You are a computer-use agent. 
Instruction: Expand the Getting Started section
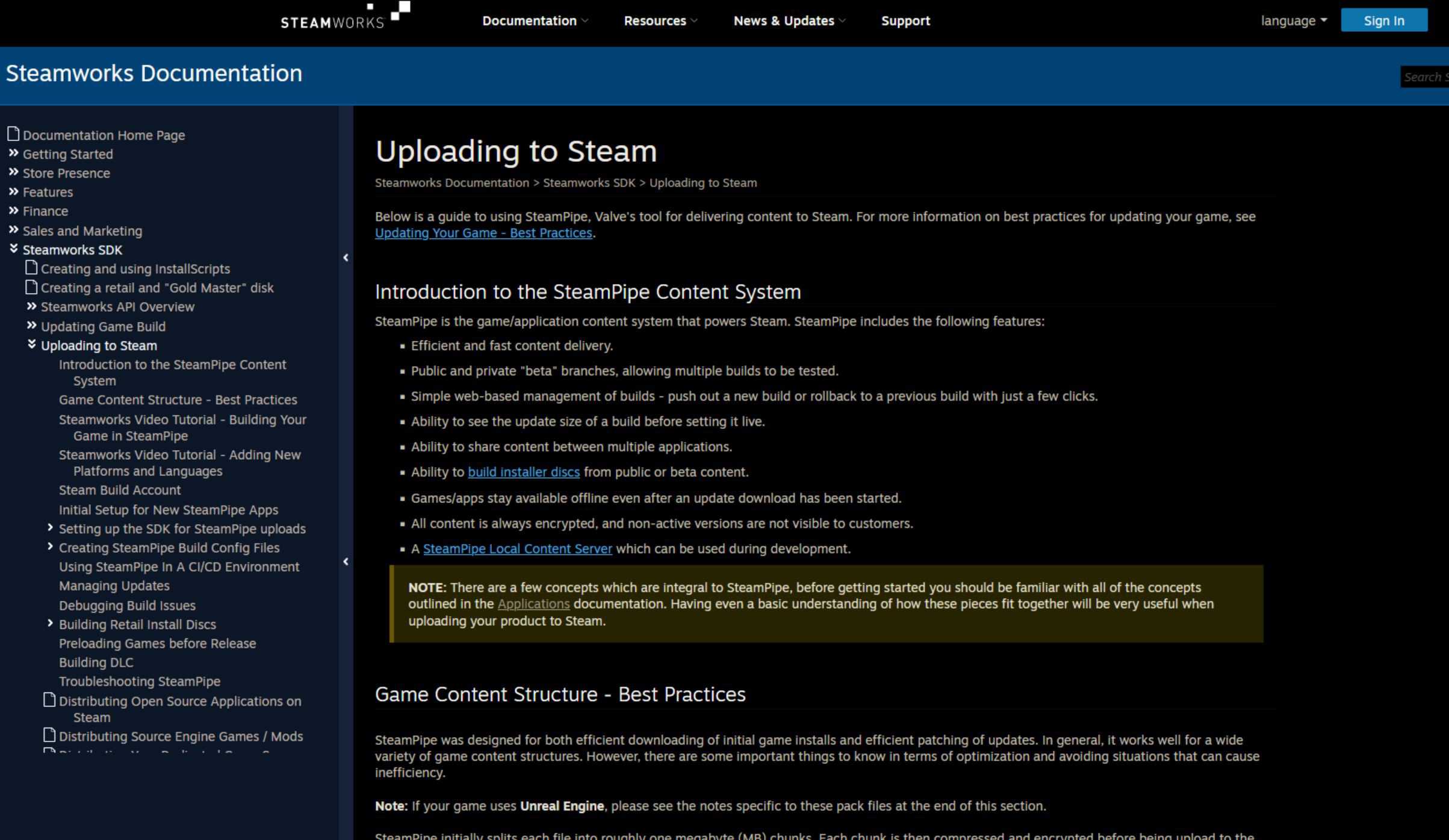13,153
